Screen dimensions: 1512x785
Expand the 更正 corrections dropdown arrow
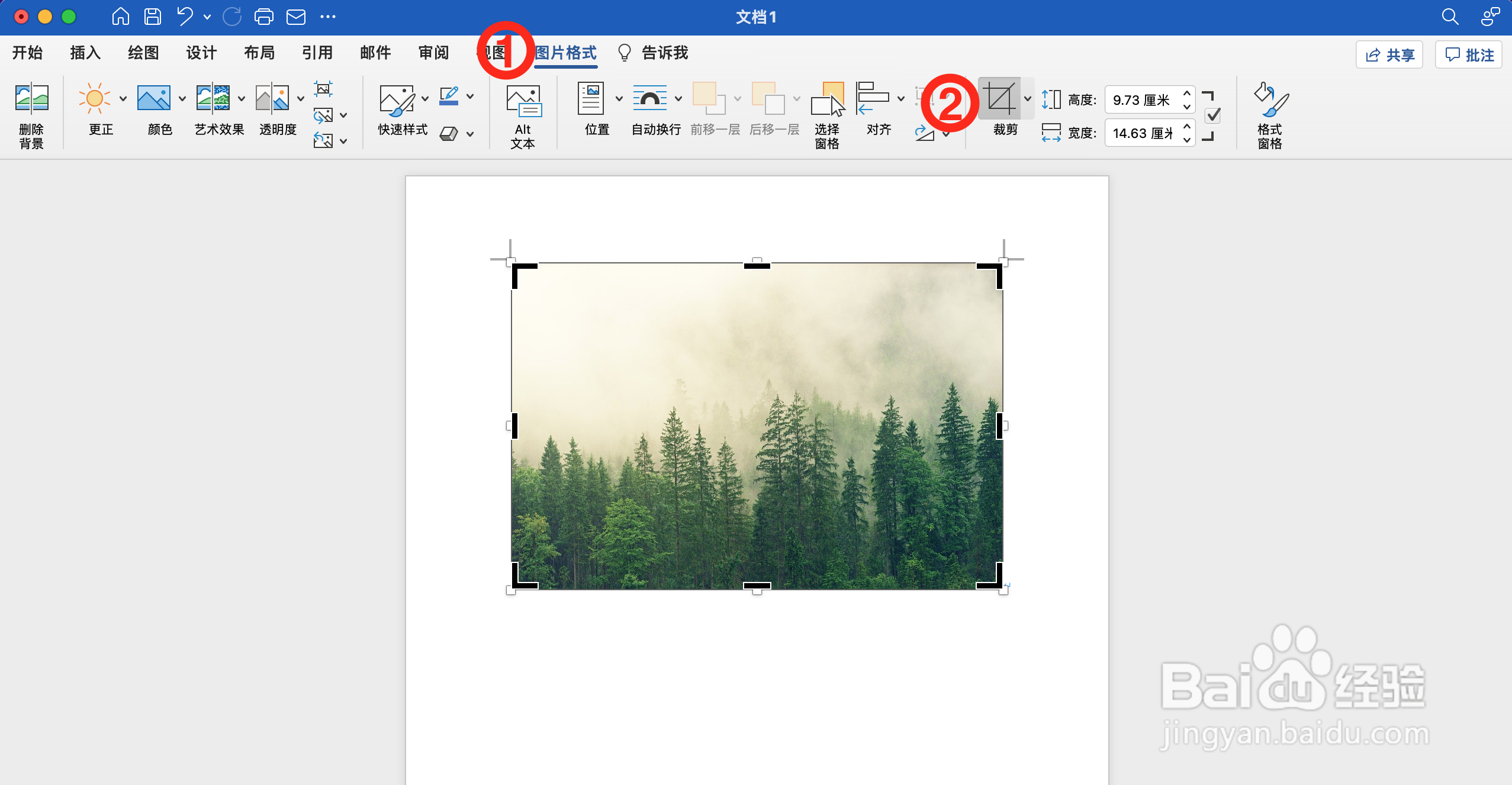pyautogui.click(x=123, y=98)
